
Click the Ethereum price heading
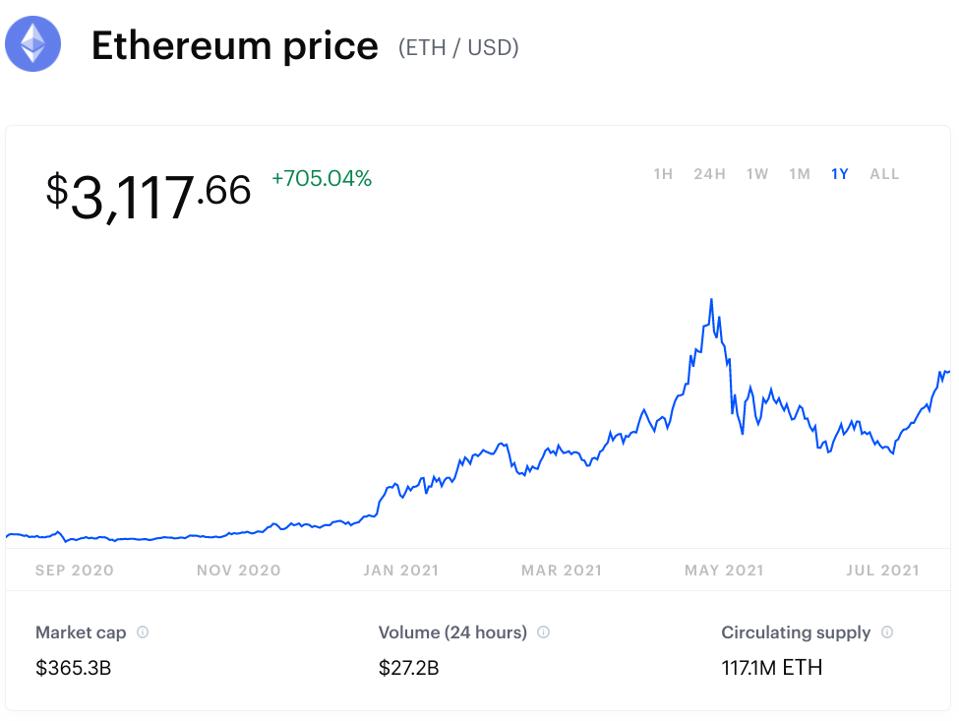click(x=235, y=46)
